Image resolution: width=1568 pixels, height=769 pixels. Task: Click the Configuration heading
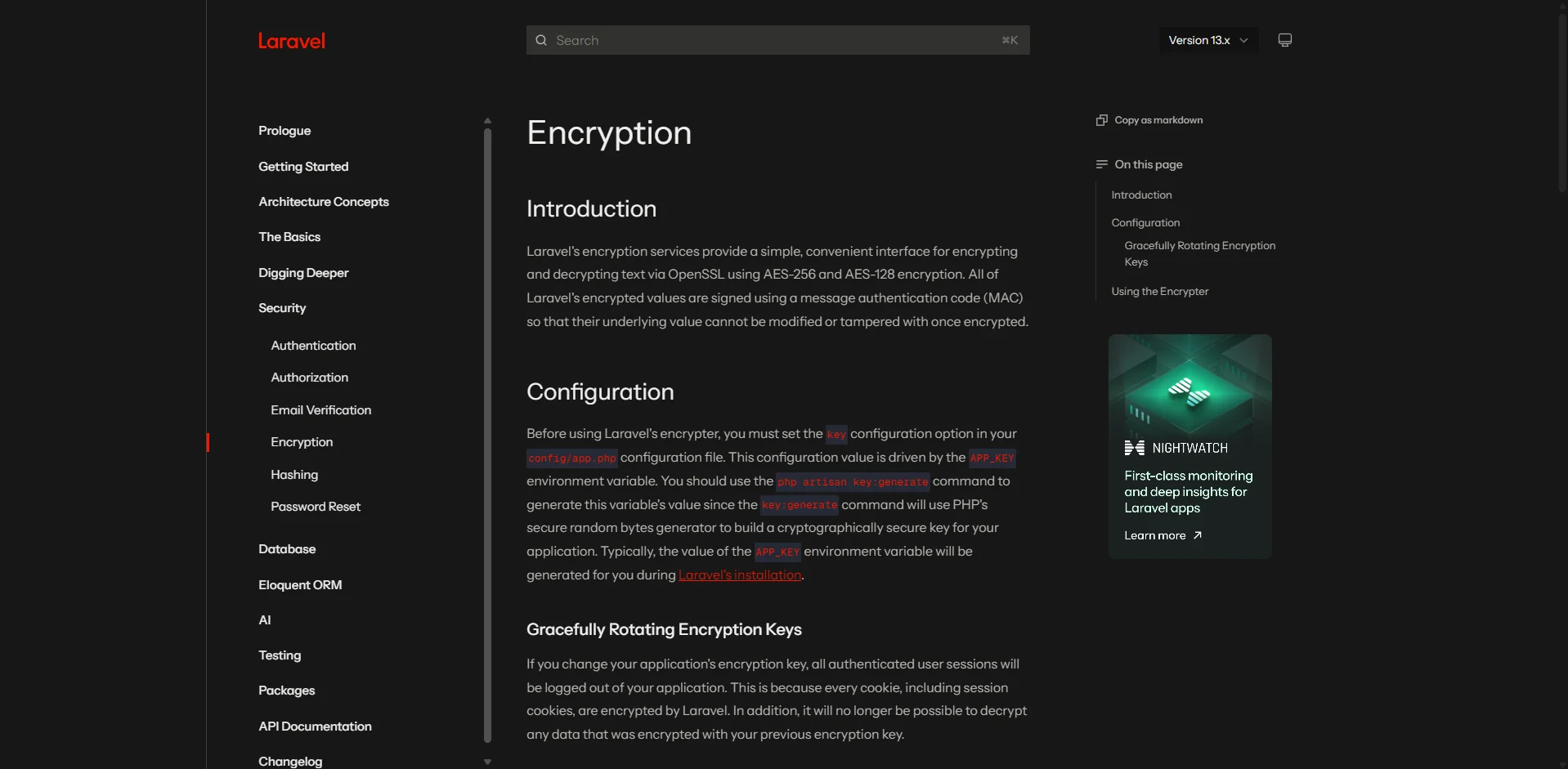600,392
